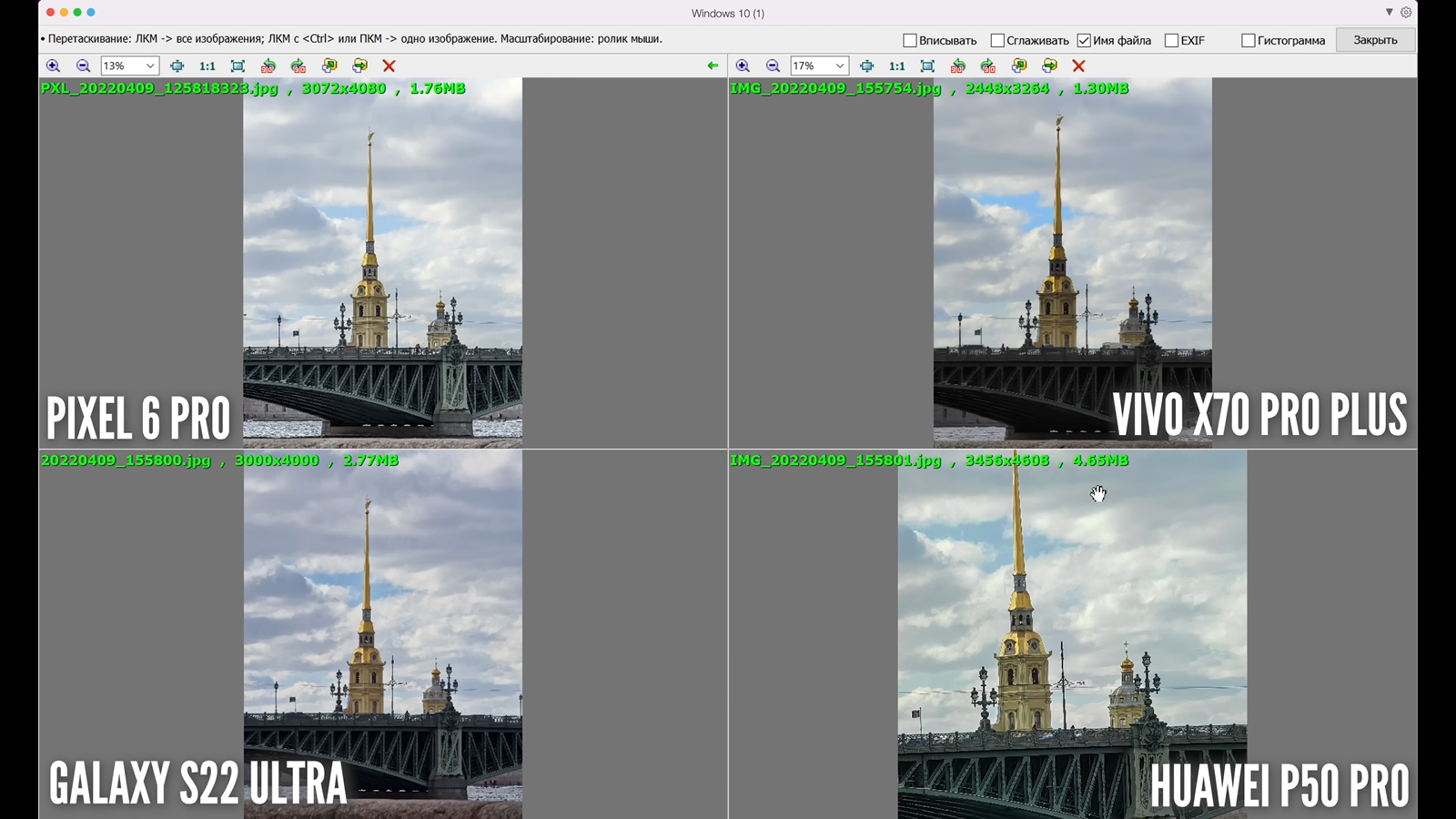Screen dimensions: 1456x819
Task: Select filename IMG_20220409_155801.jpg label
Action: (x=835, y=460)
